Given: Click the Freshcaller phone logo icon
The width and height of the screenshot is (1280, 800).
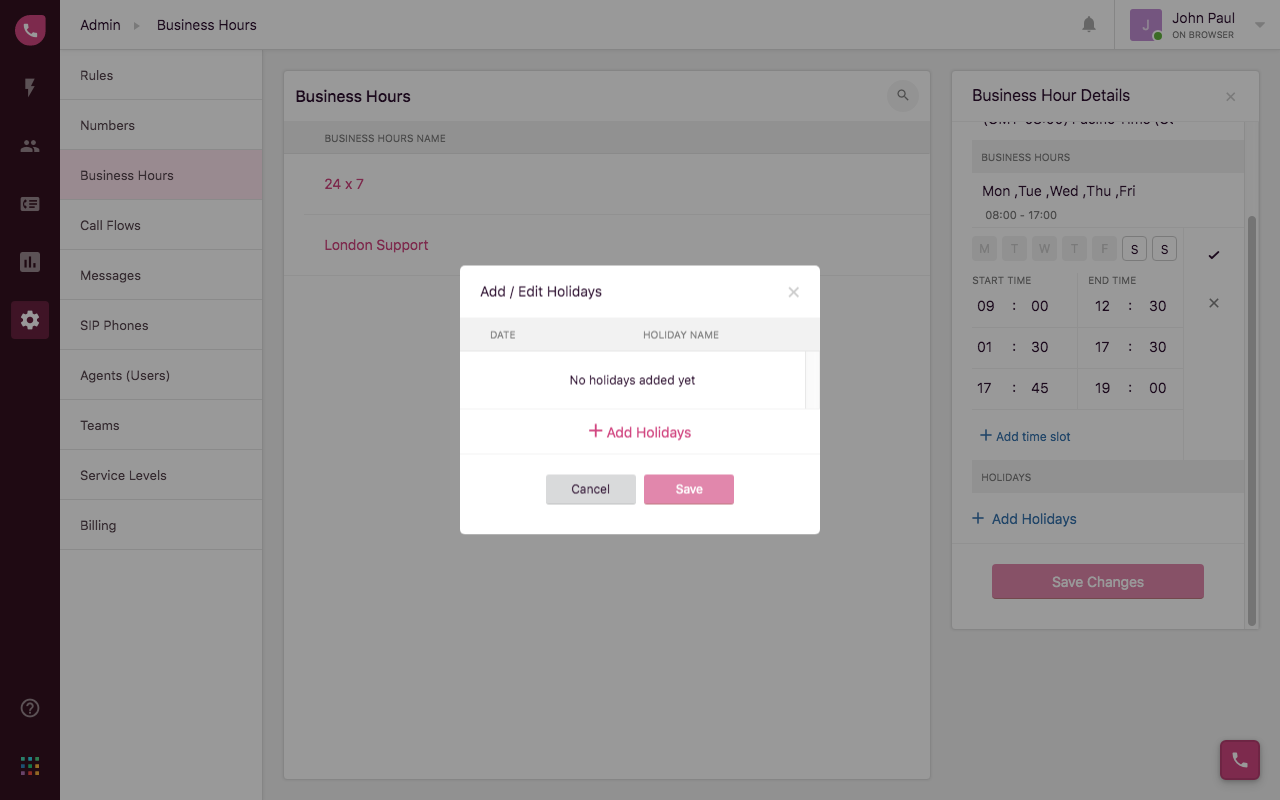Looking at the screenshot, I should [30, 30].
